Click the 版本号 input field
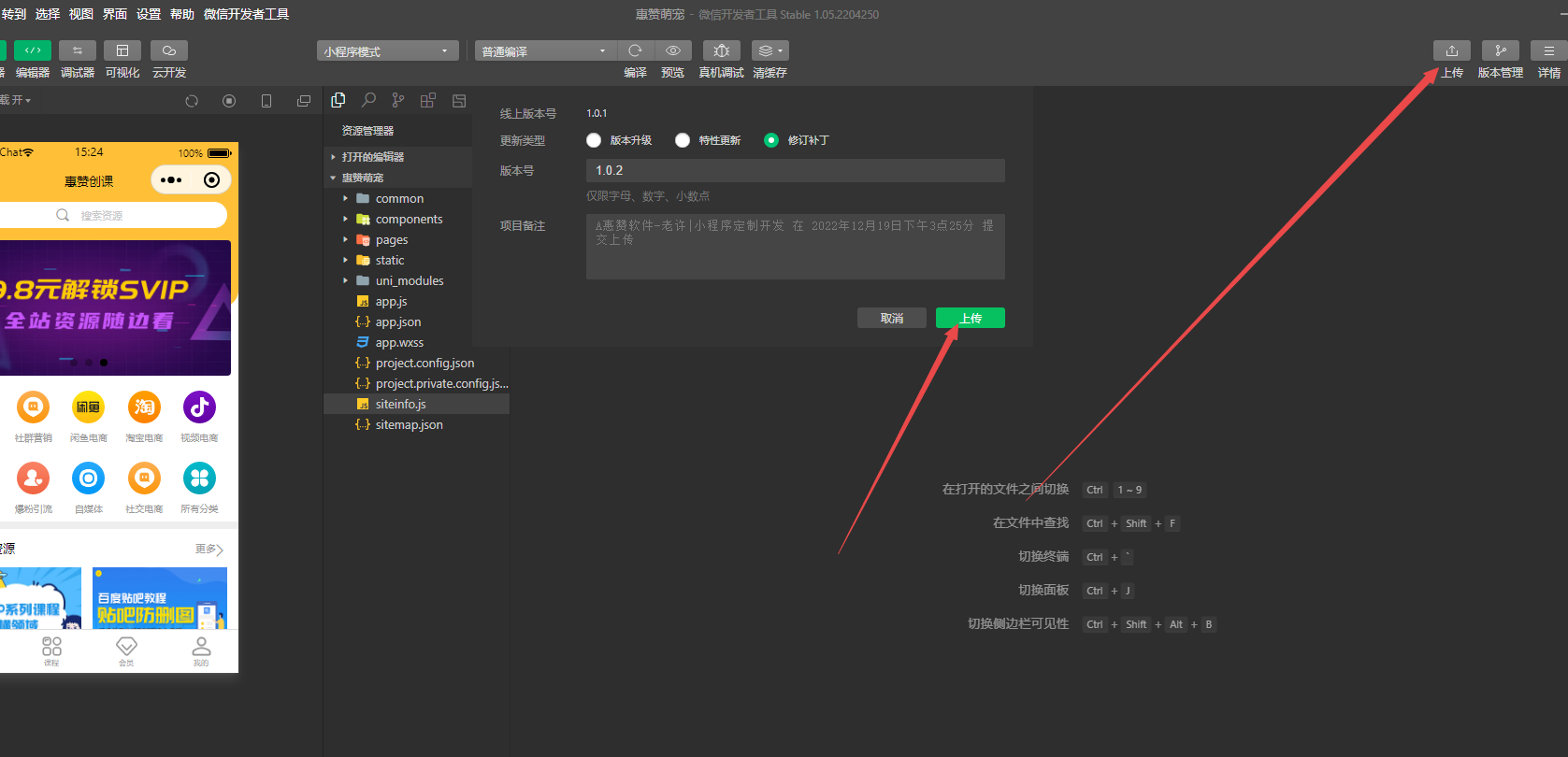This screenshot has width=1568, height=757. pos(796,170)
